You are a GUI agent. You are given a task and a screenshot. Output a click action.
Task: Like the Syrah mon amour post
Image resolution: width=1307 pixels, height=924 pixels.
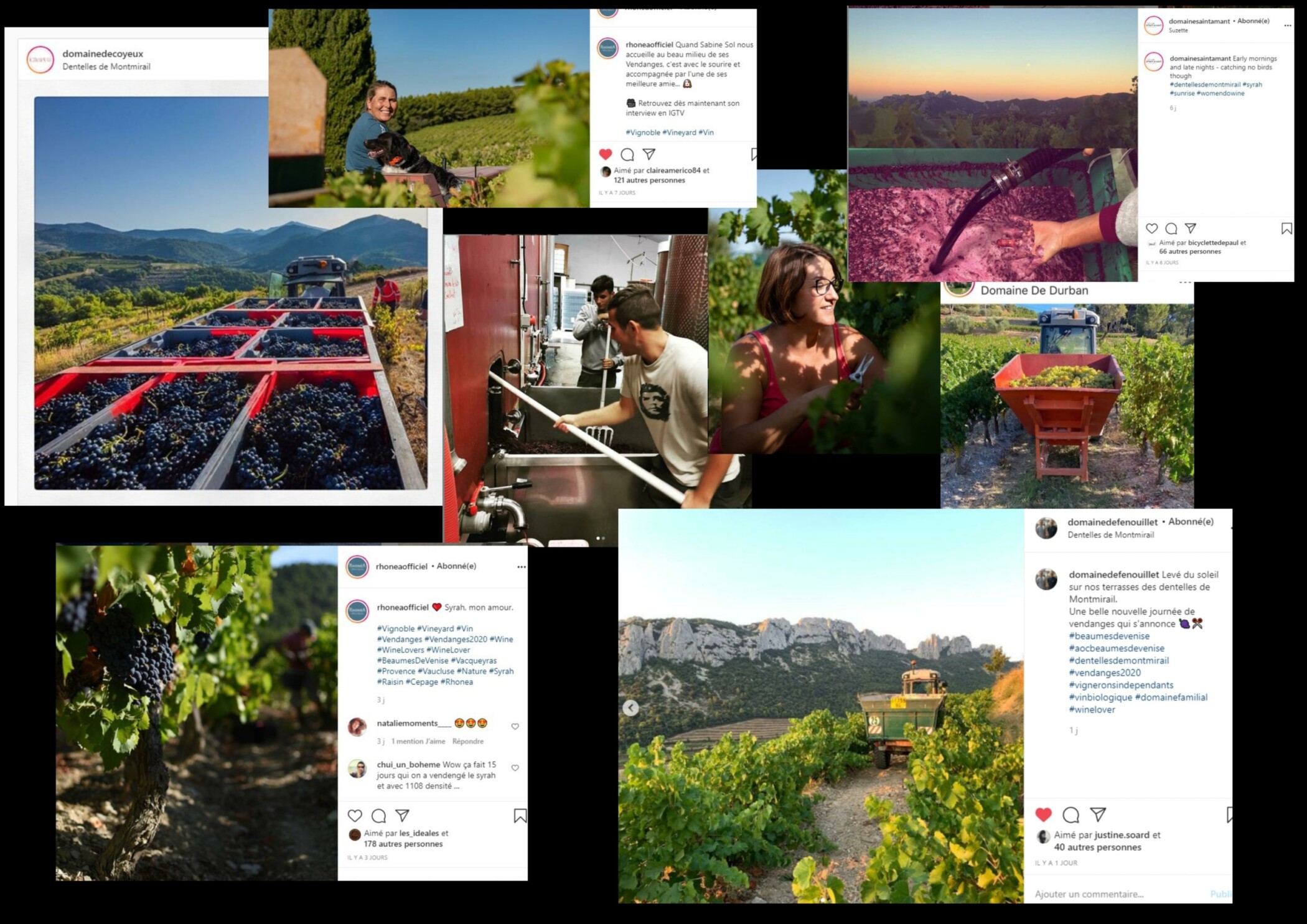coord(355,816)
